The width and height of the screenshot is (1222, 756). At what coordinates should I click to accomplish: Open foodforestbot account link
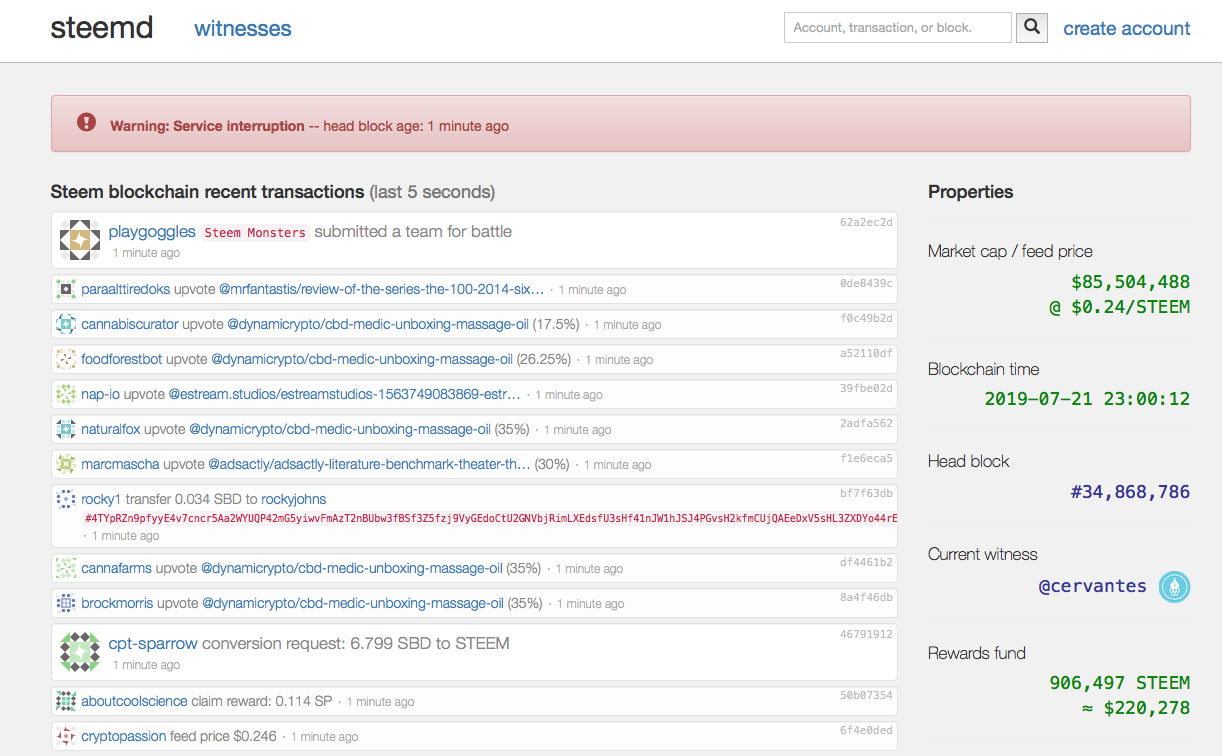[122, 359]
